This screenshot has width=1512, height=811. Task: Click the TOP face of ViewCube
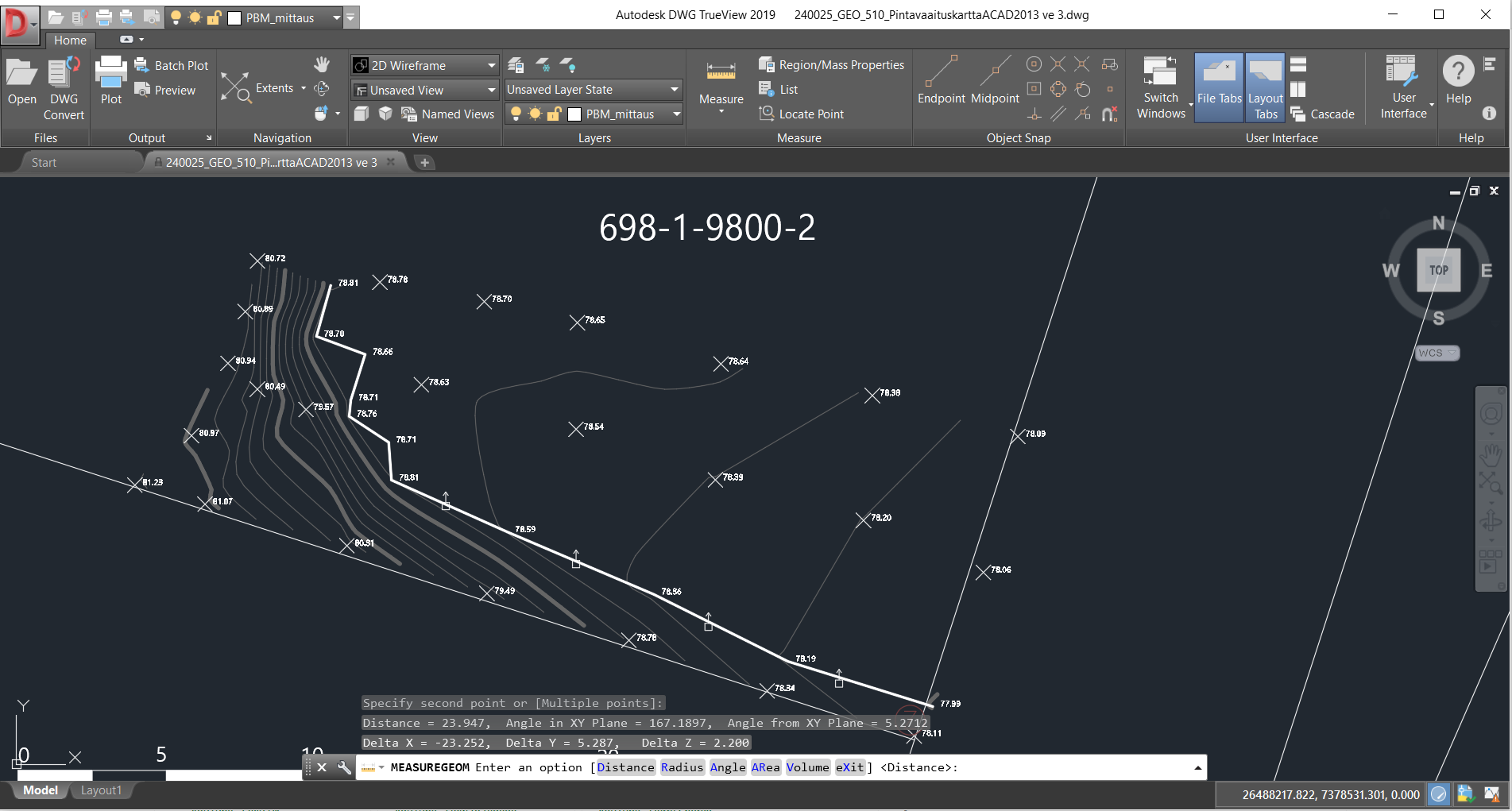(1438, 270)
